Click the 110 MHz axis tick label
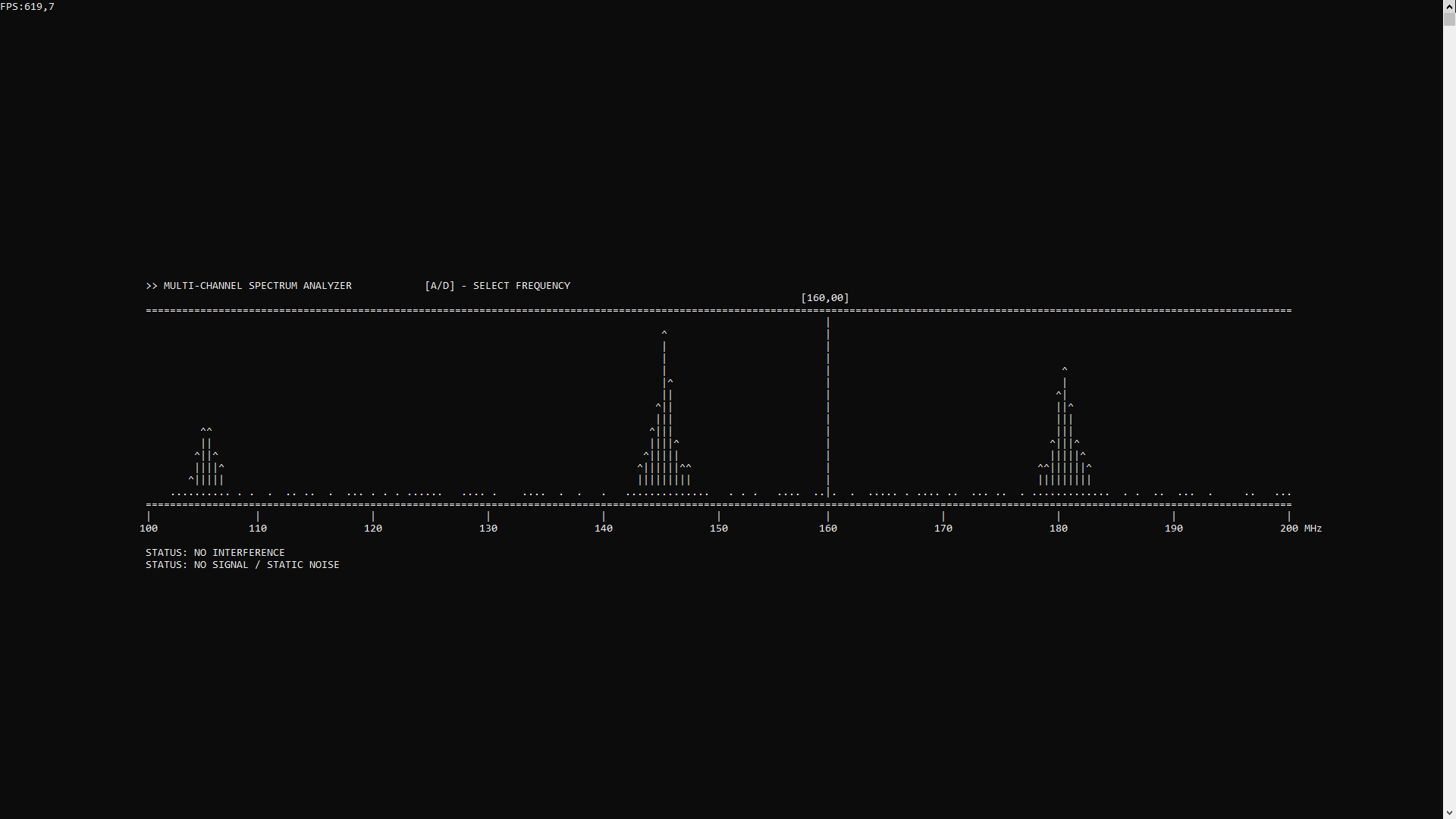 258,529
